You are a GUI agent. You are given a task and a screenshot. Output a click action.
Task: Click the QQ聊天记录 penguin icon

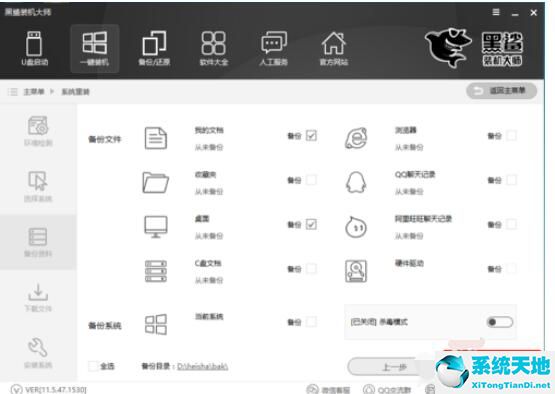tap(356, 182)
